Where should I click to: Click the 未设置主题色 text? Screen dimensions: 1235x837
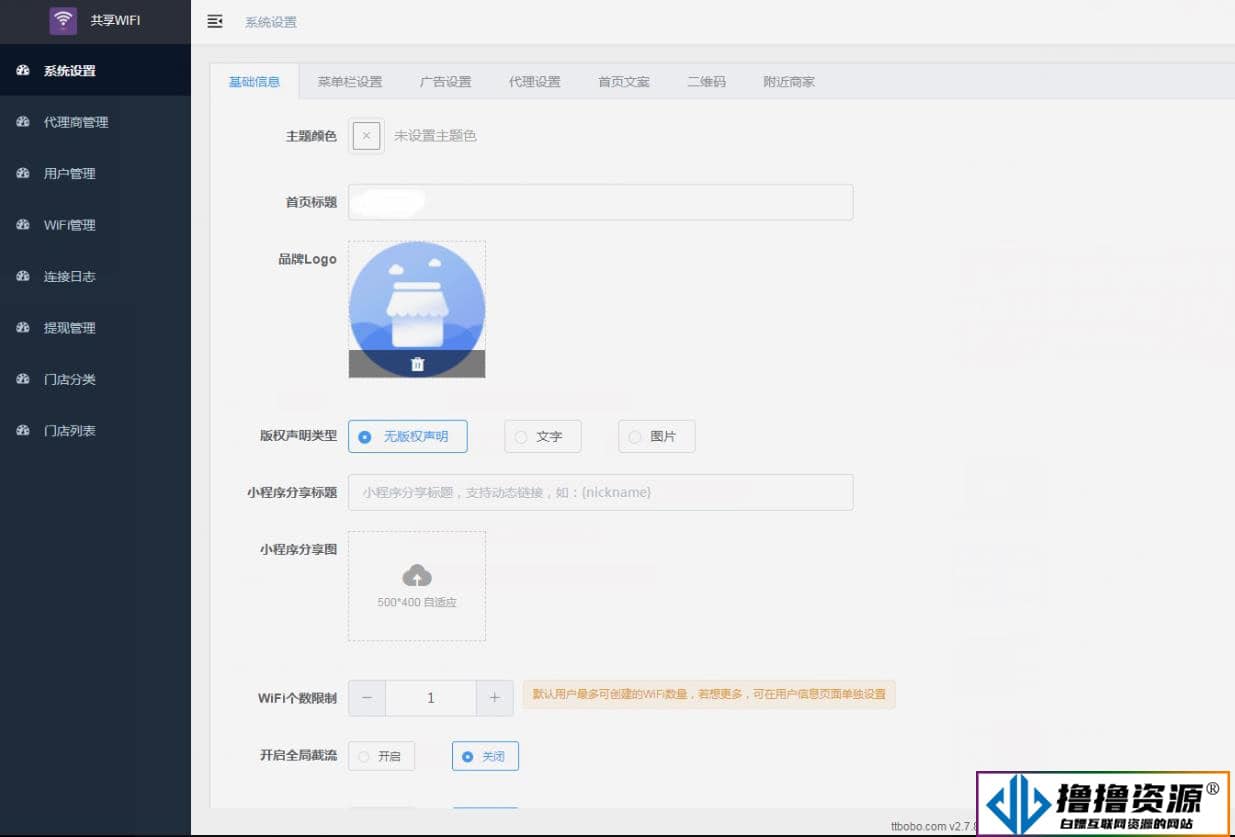point(435,136)
